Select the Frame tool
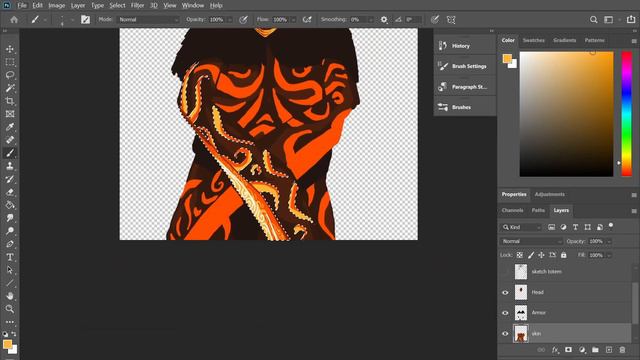 (x=10, y=114)
